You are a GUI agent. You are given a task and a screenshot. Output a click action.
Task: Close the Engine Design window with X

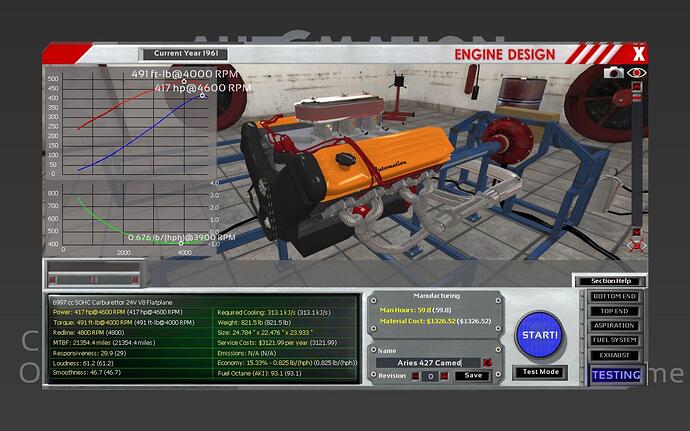pos(638,53)
